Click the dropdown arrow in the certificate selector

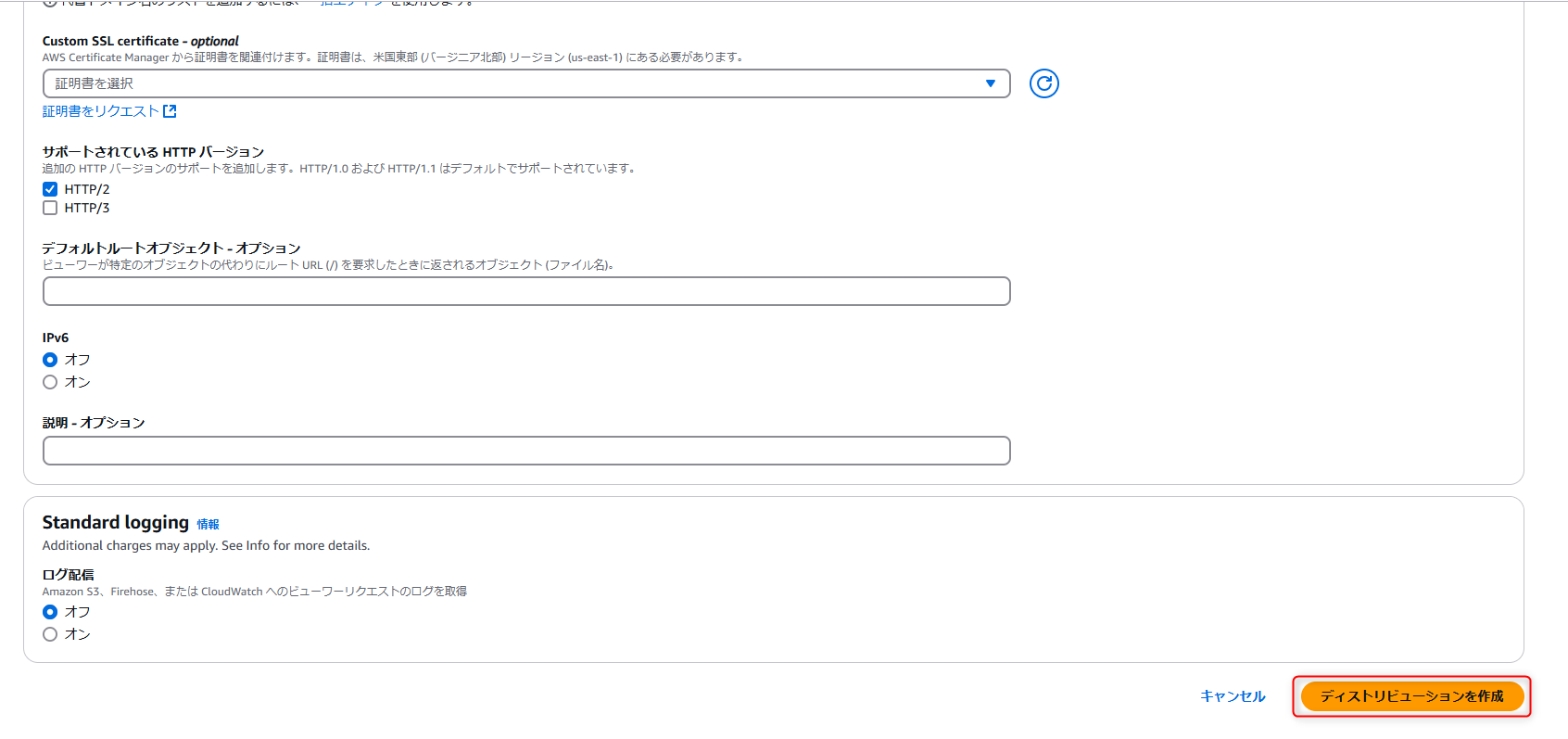(x=990, y=83)
